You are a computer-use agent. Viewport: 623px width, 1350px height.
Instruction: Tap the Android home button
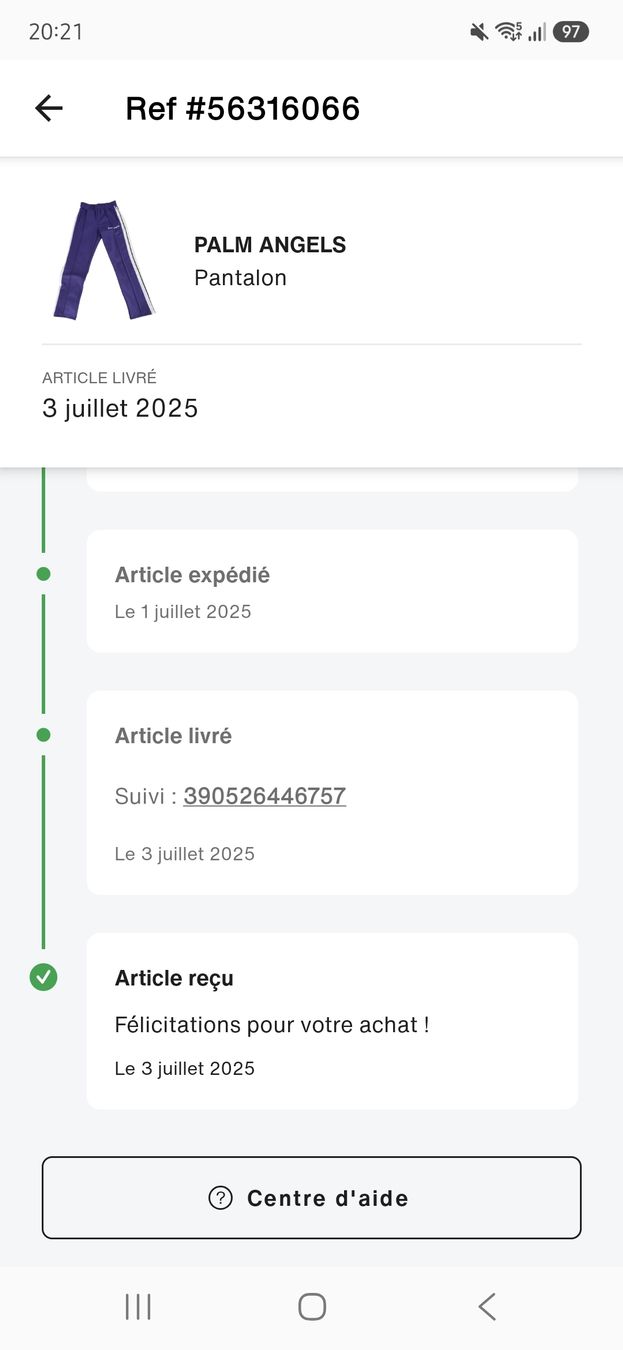tap(312, 1306)
